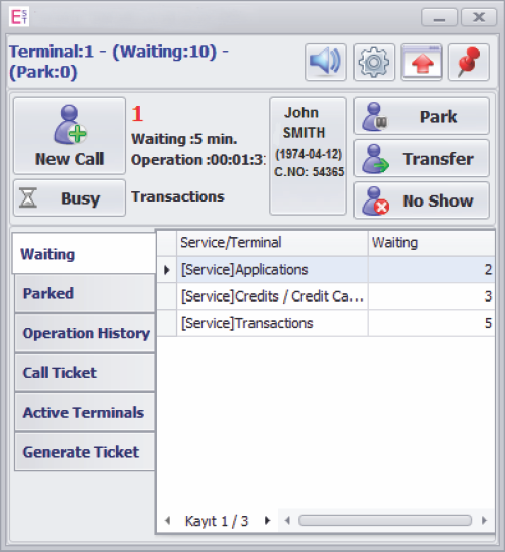
Task: Open settings with the gear icon
Action: (x=374, y=62)
